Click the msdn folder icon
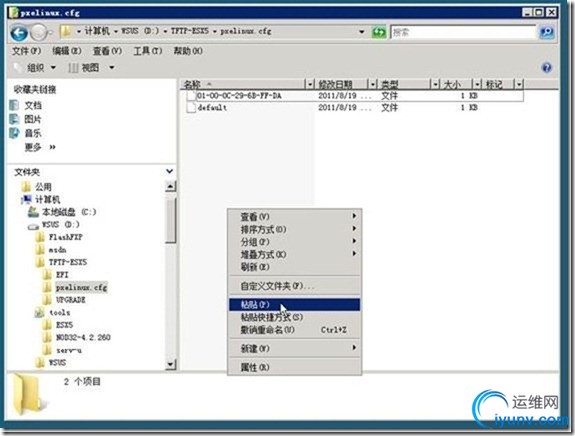This screenshot has width=575, height=436. (x=40, y=250)
